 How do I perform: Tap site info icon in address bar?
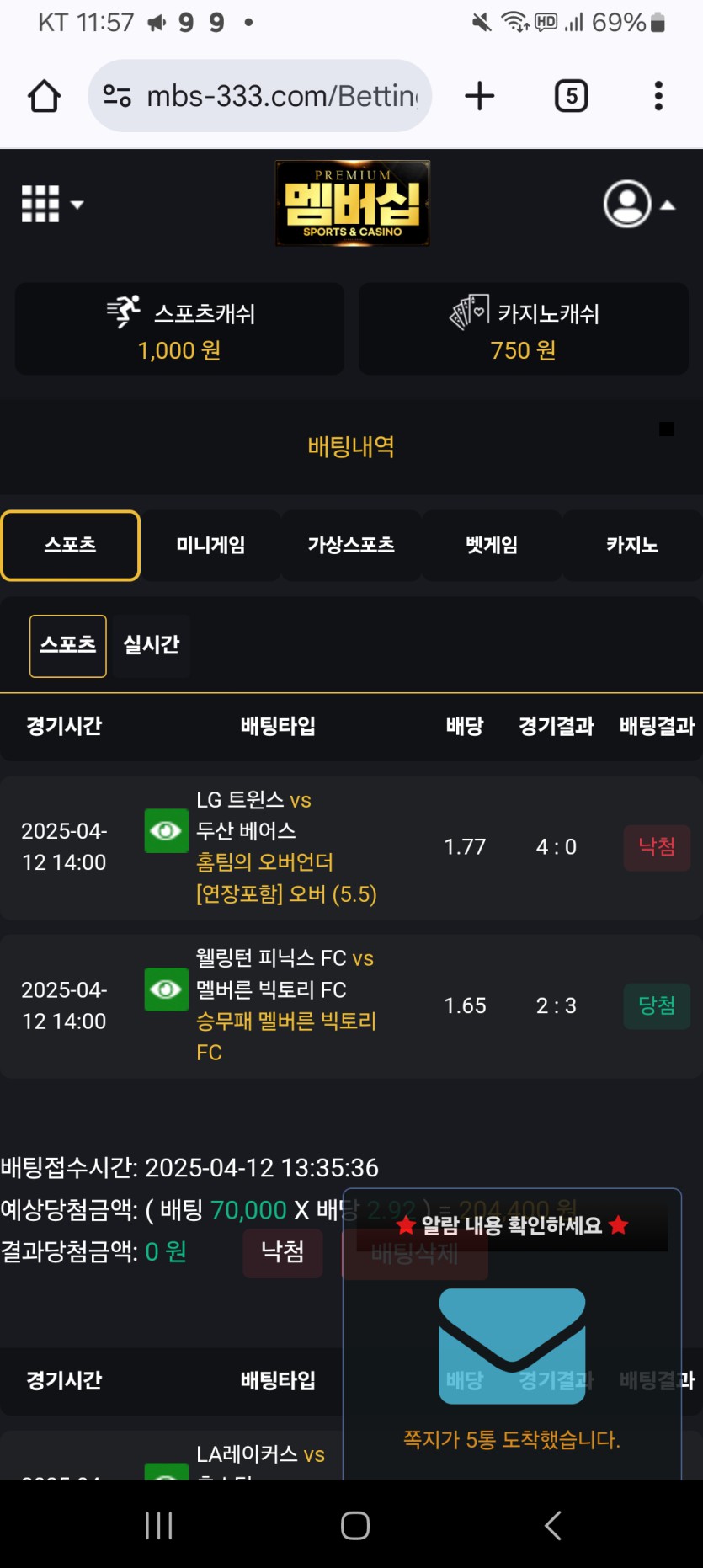tap(116, 96)
